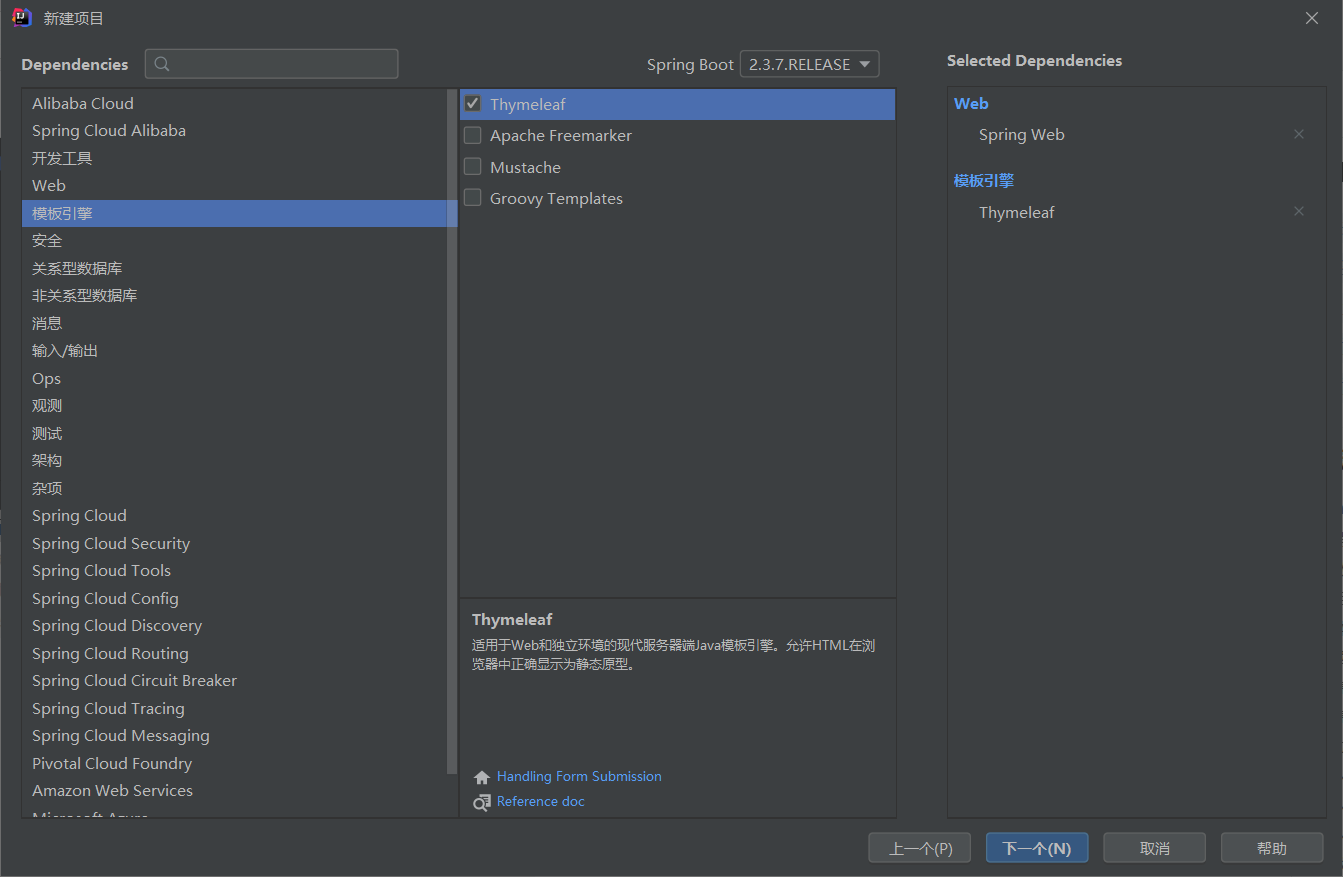
Task: Choose Spring Cloud Routing category
Action: click(x=234, y=653)
